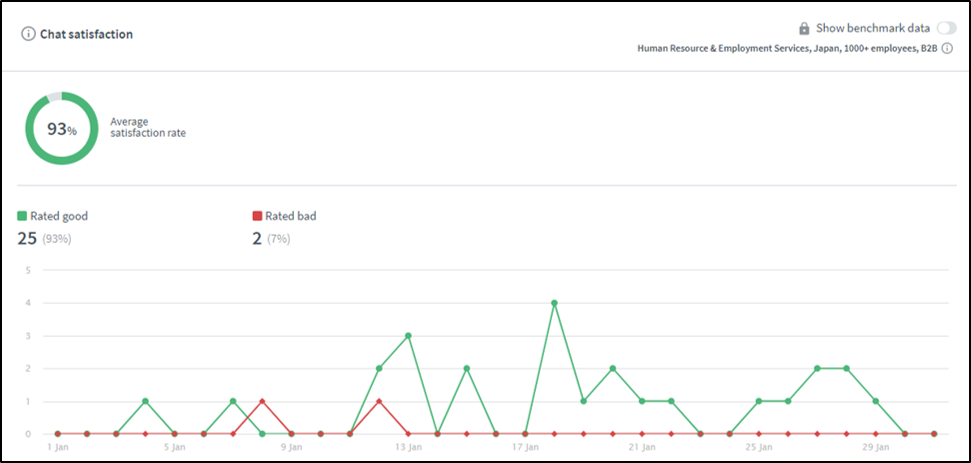The width and height of the screenshot is (971, 463).
Task: Click the red data point on 8 Jan
Action: 262,401
